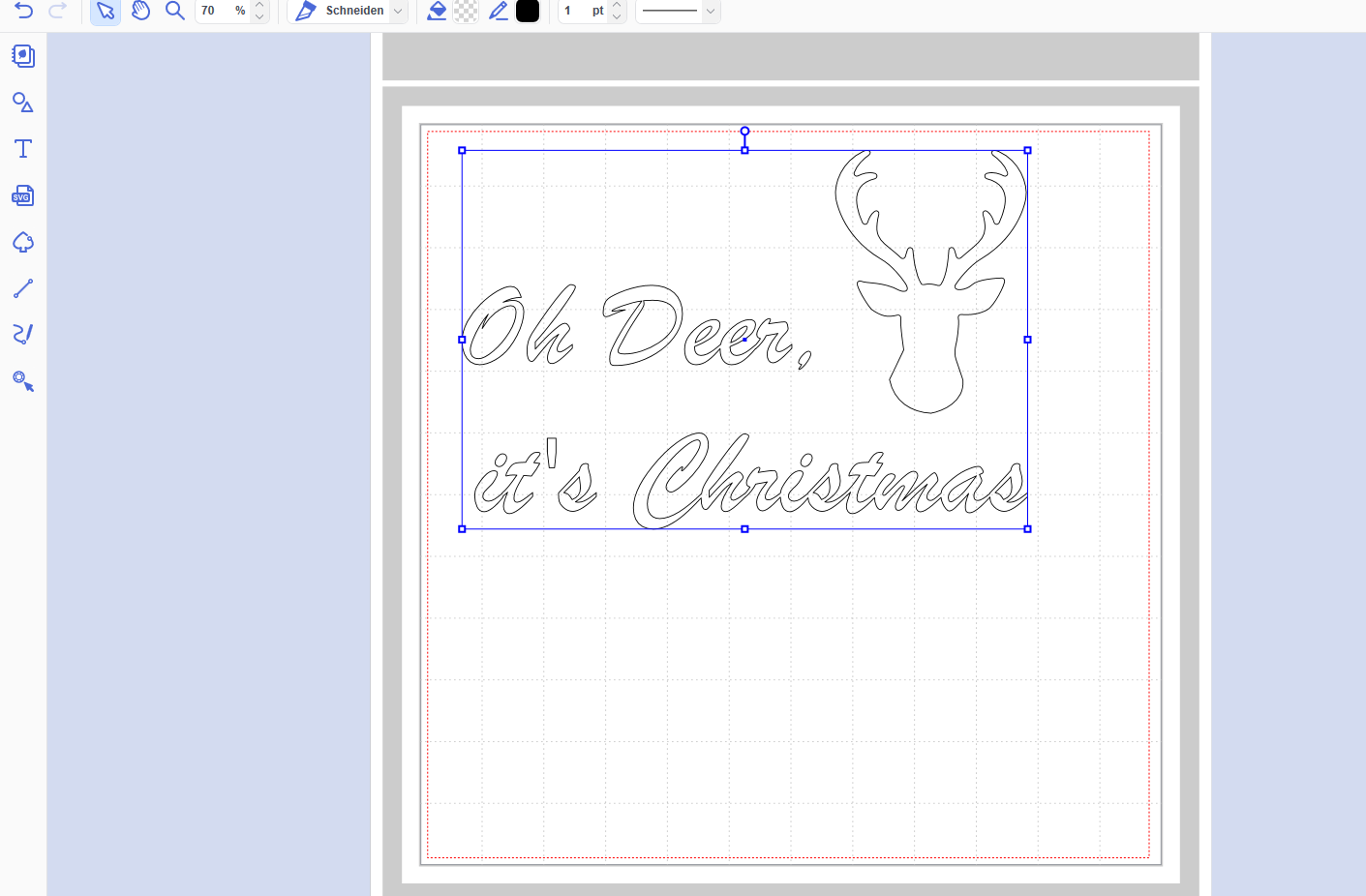Image resolution: width=1366 pixels, height=896 pixels.
Task: Activate the magnifier zoom tool
Action: click(174, 11)
